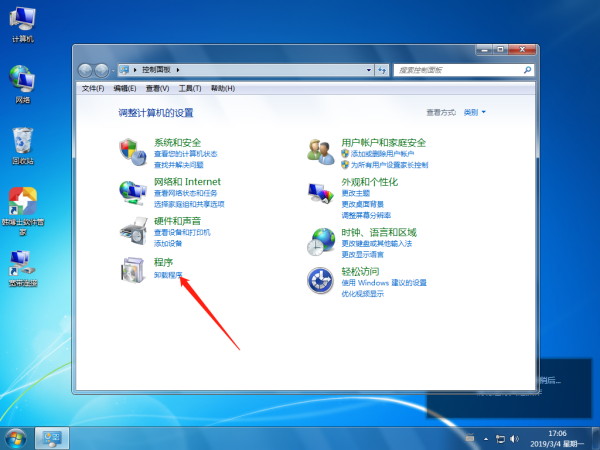Screen dimensions: 600x450
Task: Expand arrow before 控制面板 breadcrumb
Action: [x=135, y=70]
